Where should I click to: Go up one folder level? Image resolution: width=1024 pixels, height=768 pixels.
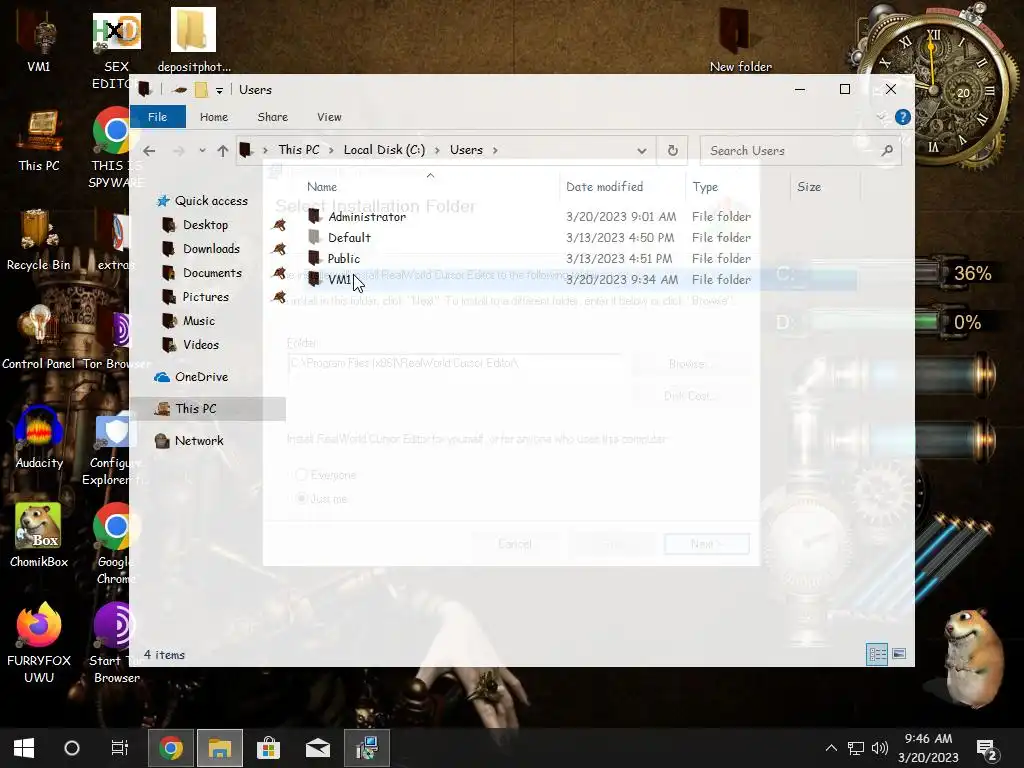click(223, 151)
